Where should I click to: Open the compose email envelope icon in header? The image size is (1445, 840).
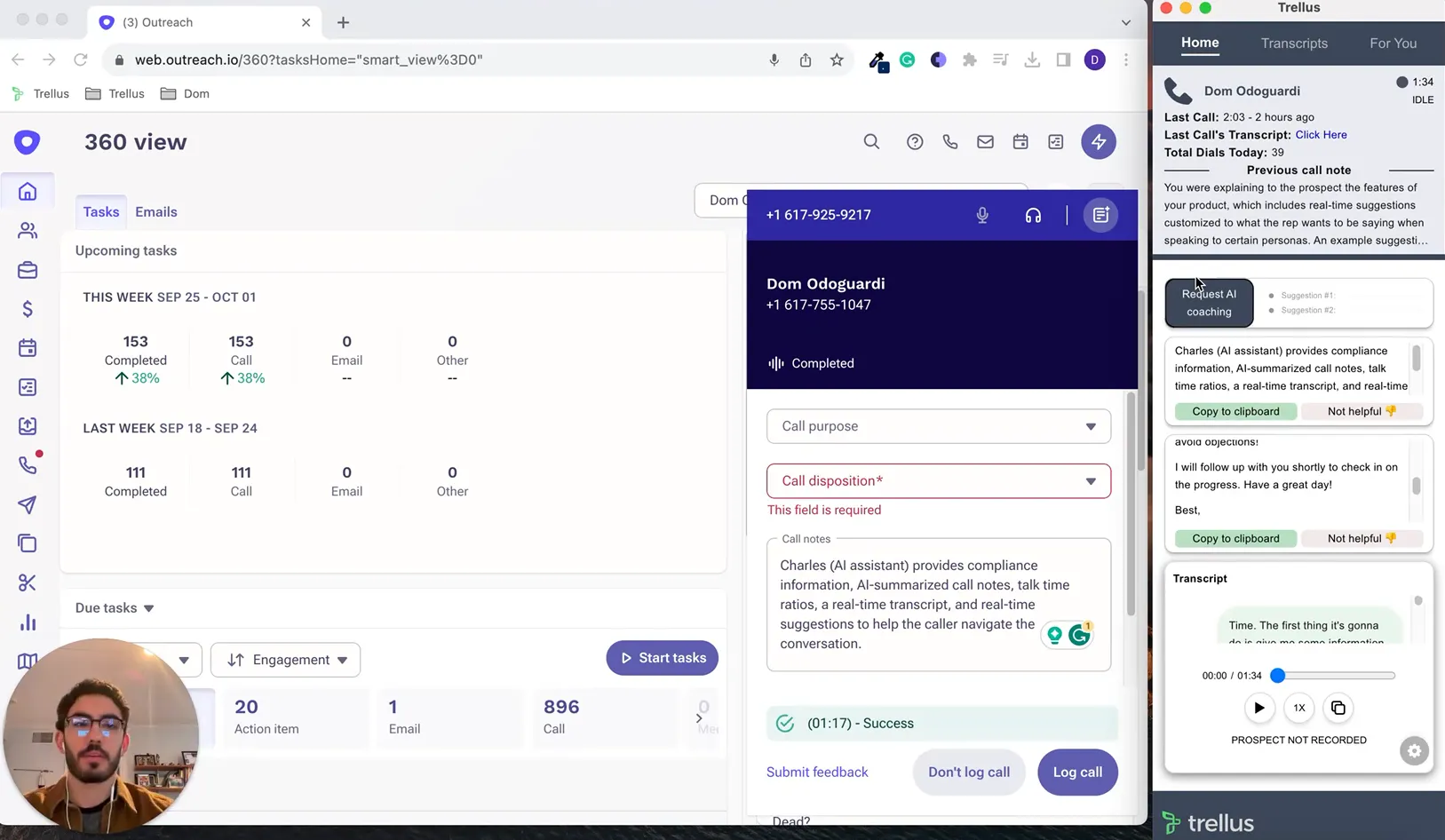point(985,142)
